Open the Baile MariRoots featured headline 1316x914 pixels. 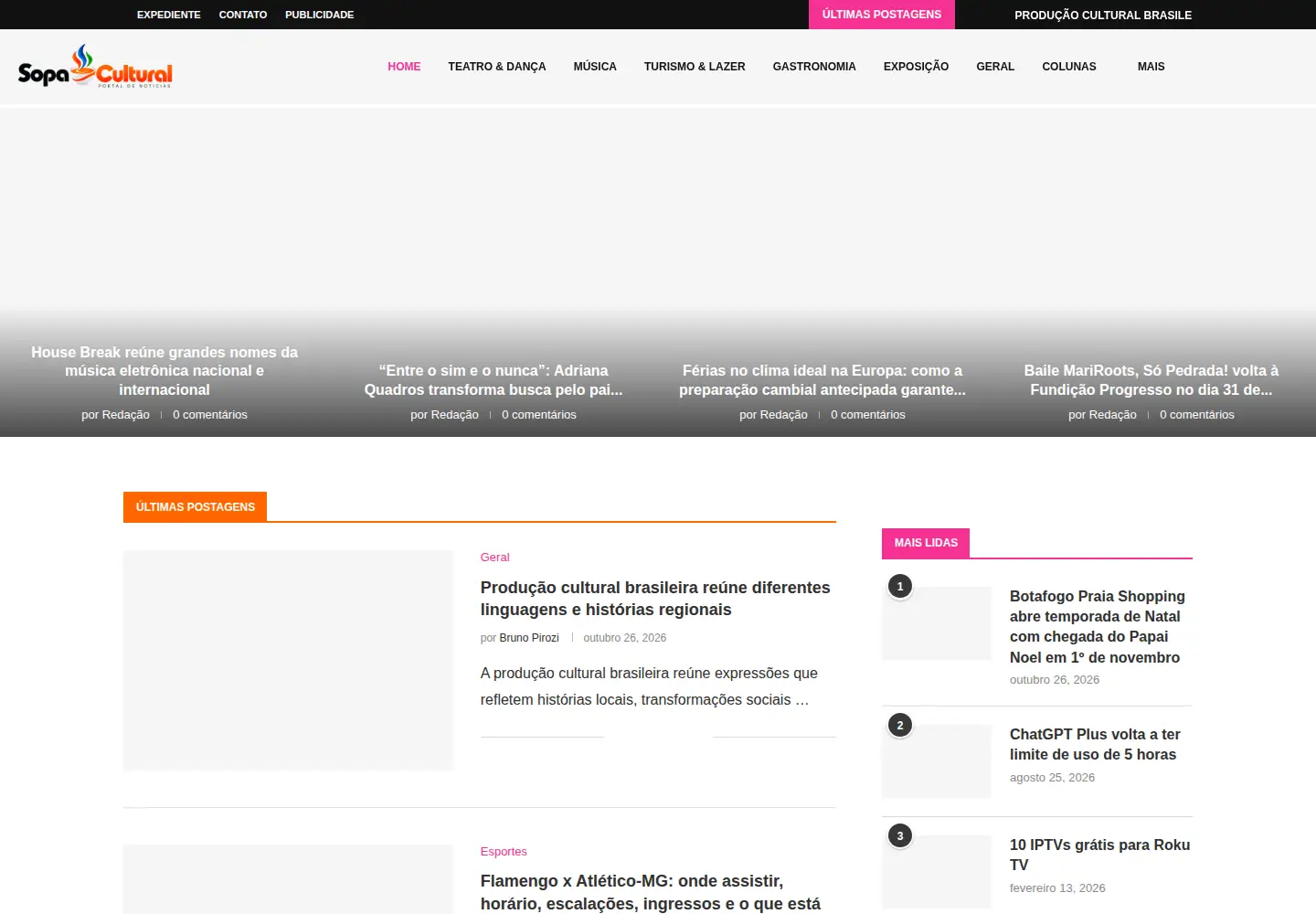point(1151,380)
